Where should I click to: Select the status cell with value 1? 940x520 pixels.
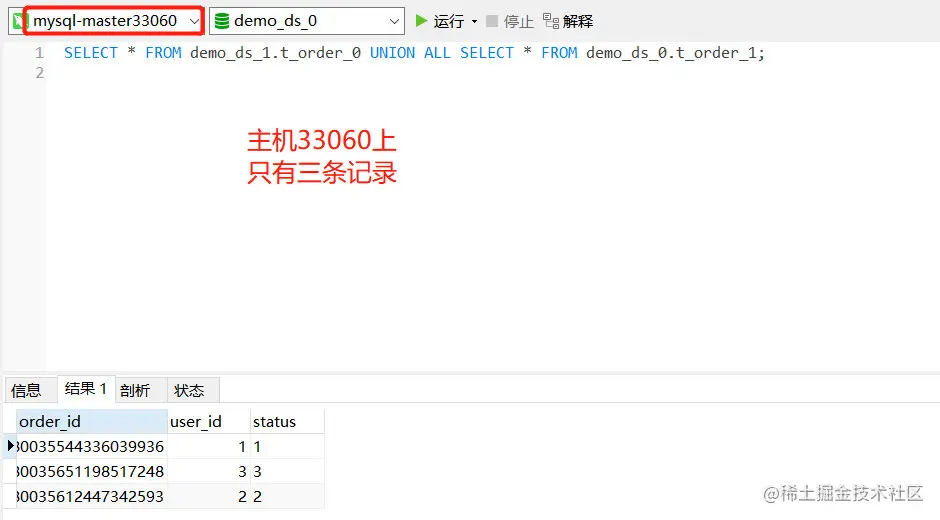coord(287,446)
